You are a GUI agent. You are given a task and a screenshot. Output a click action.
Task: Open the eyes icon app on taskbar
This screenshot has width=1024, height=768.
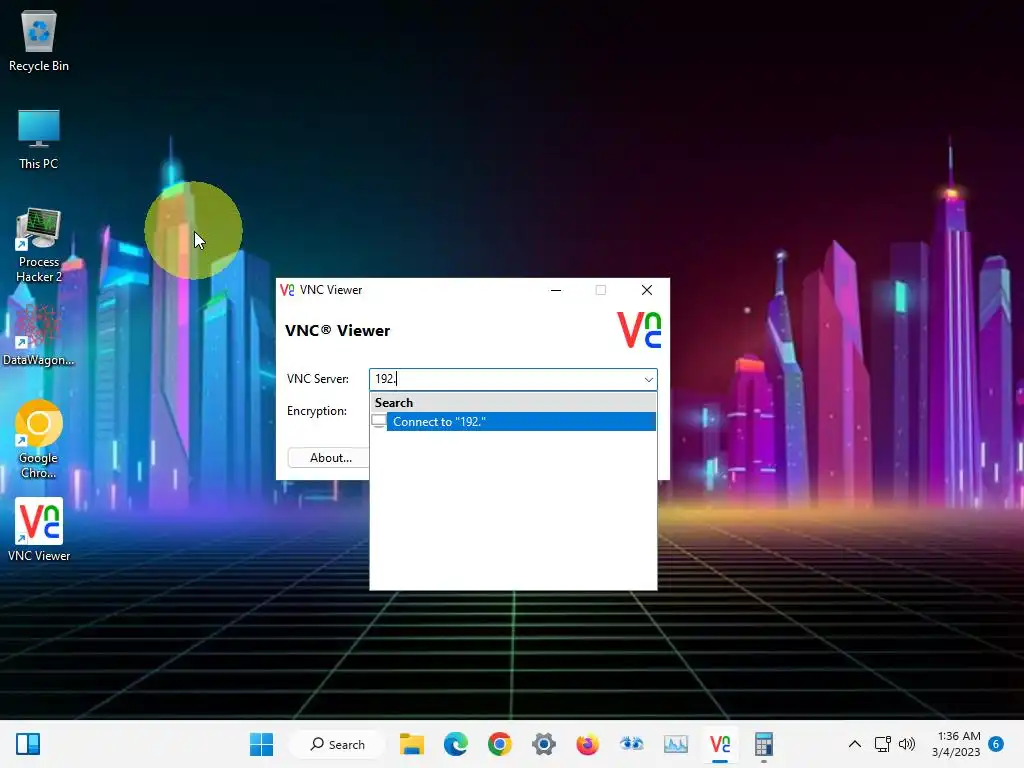[x=632, y=744]
